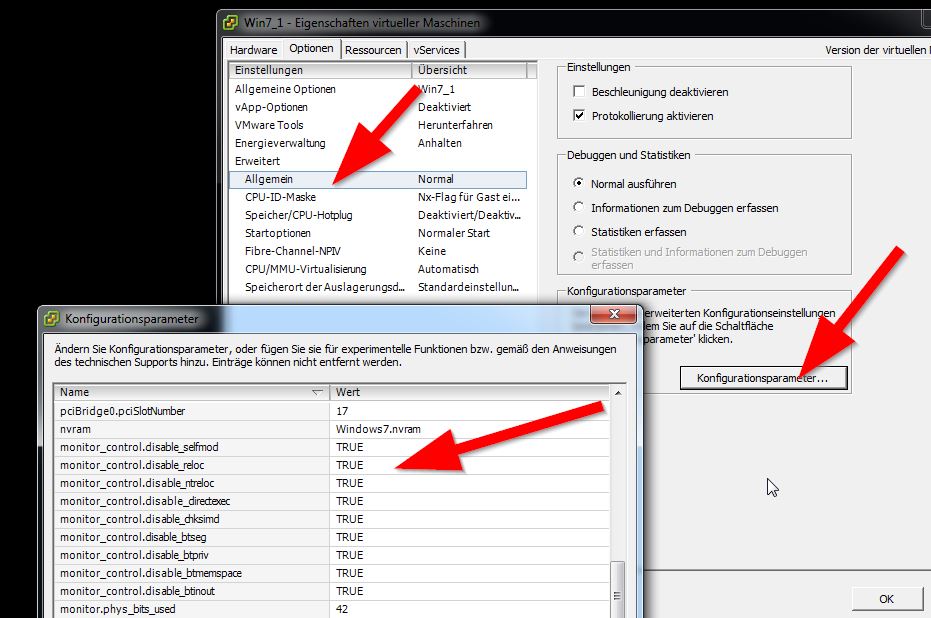The width and height of the screenshot is (931, 618).
Task: Select the Normal ausführen radio button
Action: (x=578, y=183)
